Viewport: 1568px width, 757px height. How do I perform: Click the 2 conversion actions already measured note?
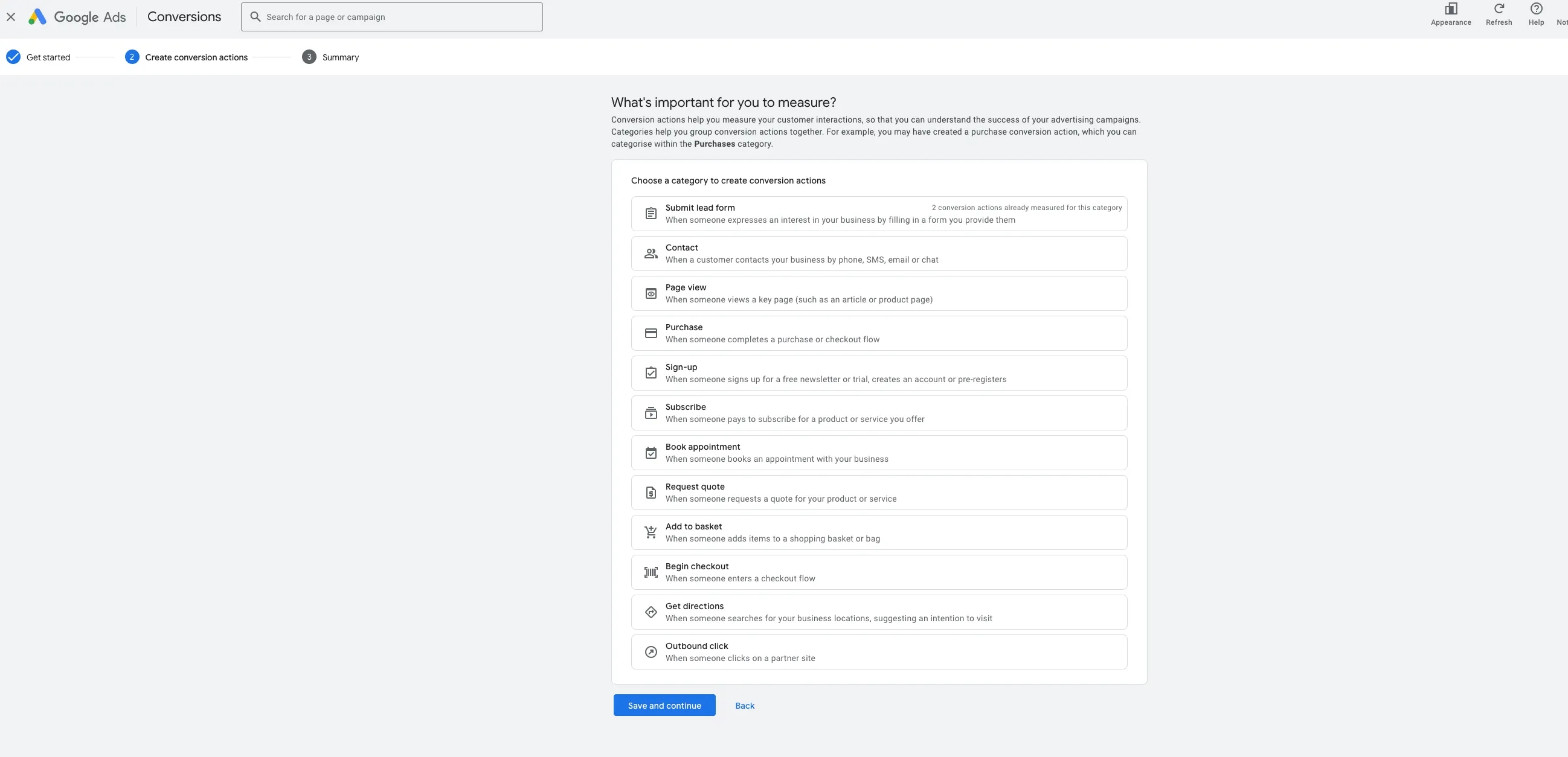tap(1026, 208)
